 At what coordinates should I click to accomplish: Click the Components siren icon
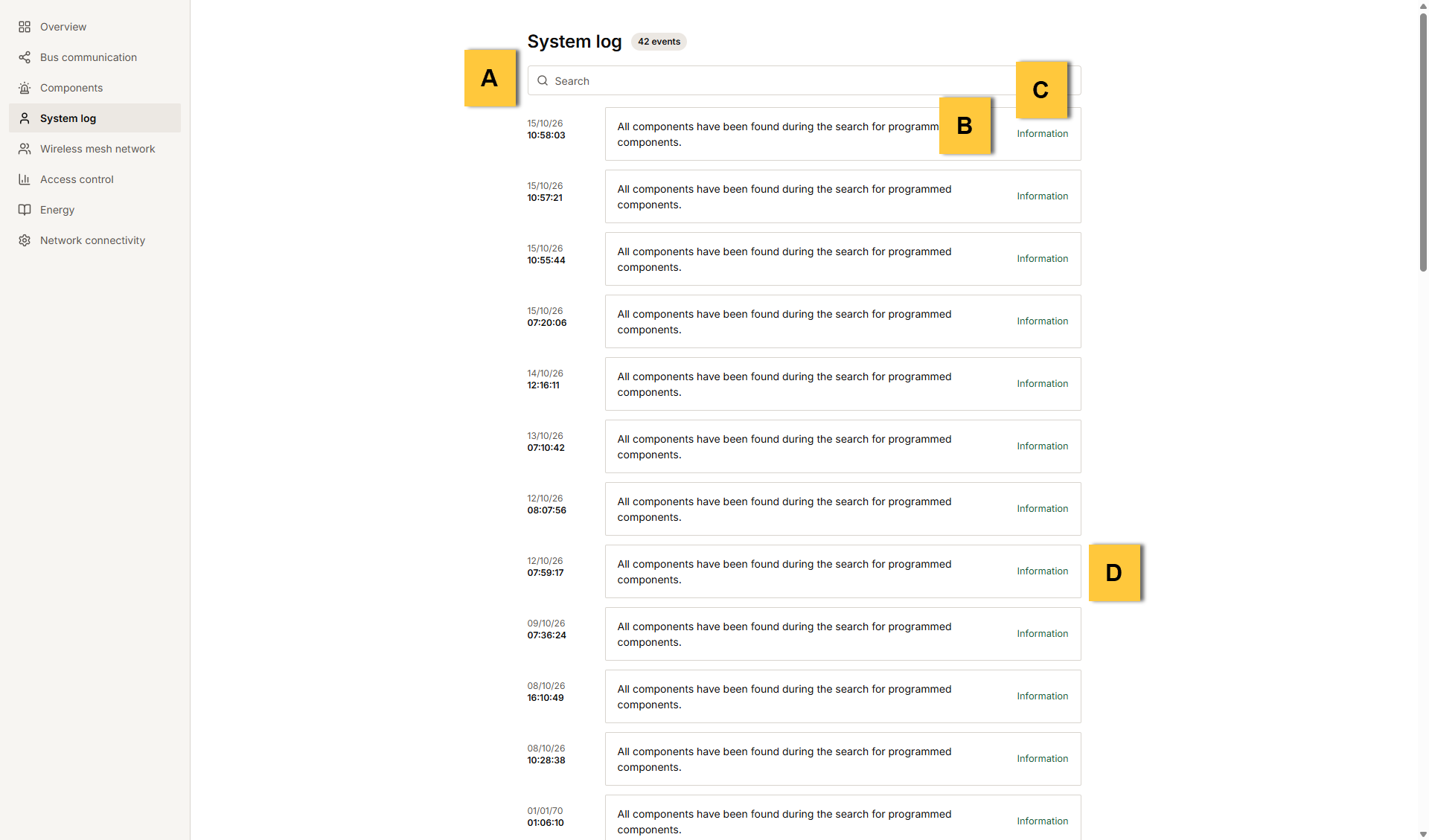(25, 88)
